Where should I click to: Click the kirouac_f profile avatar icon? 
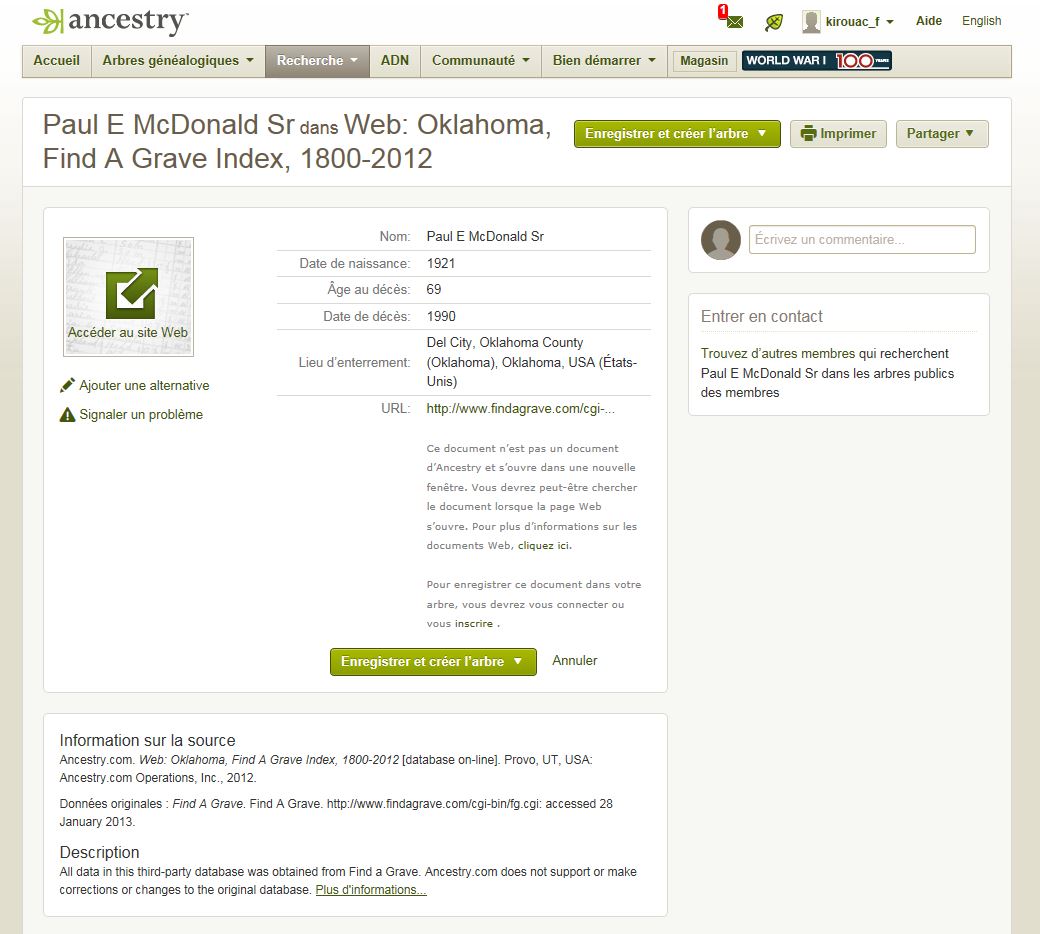[811, 22]
